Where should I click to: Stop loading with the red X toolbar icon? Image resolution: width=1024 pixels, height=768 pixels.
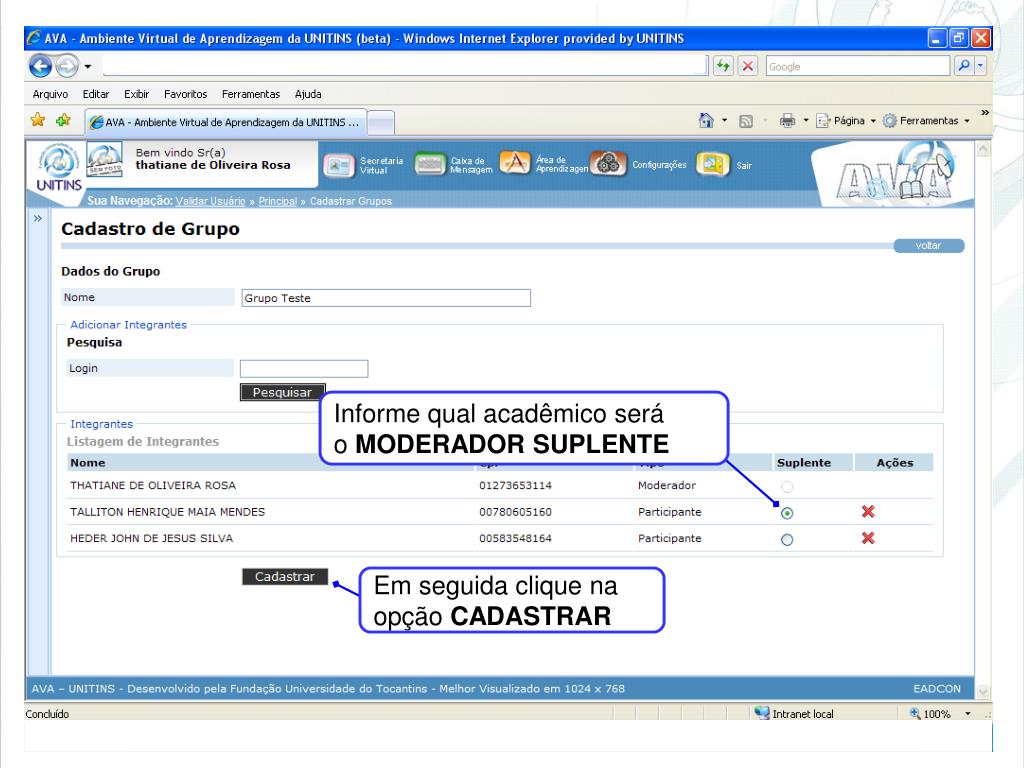pyautogui.click(x=748, y=65)
